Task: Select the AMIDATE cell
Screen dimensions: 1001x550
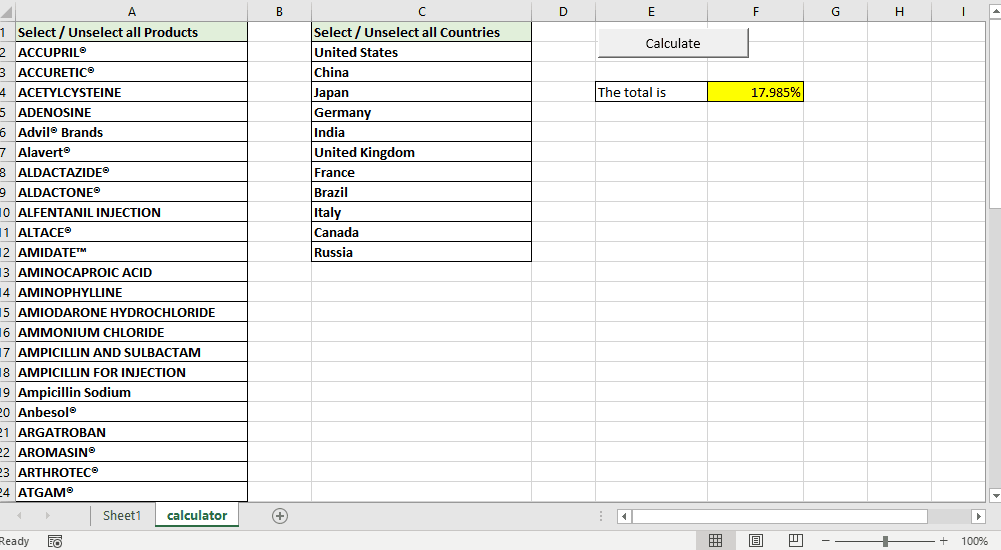Action: (132, 252)
